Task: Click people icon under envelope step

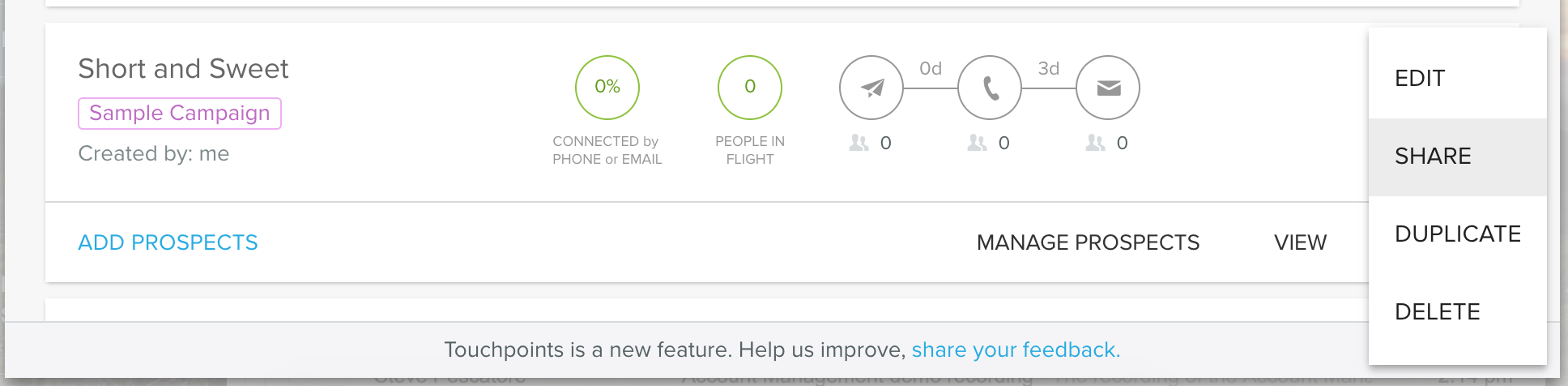Action: coord(1095,143)
